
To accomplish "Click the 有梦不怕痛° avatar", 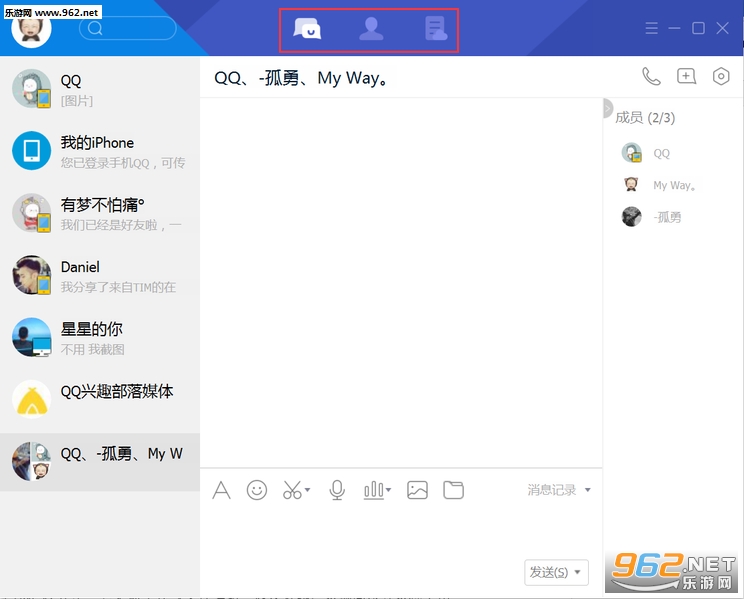I will 31,213.
